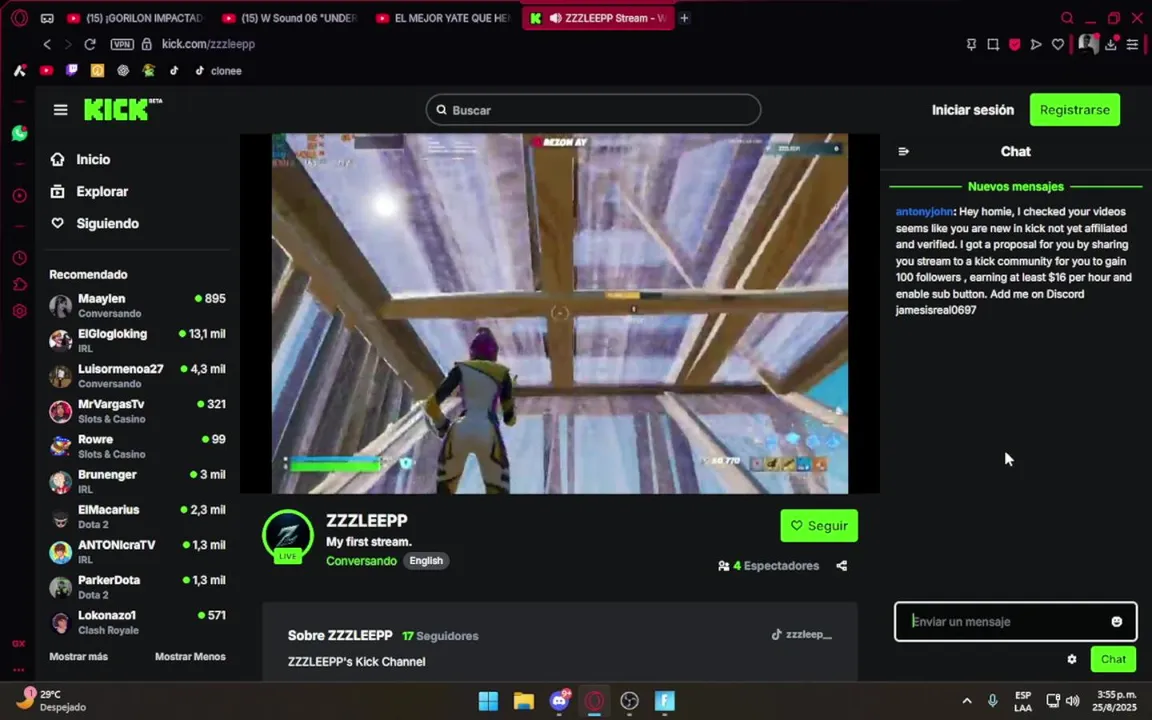The width and height of the screenshot is (1152, 720).
Task: Click Mostrar Menos under recommended channels
Action: 190,656
